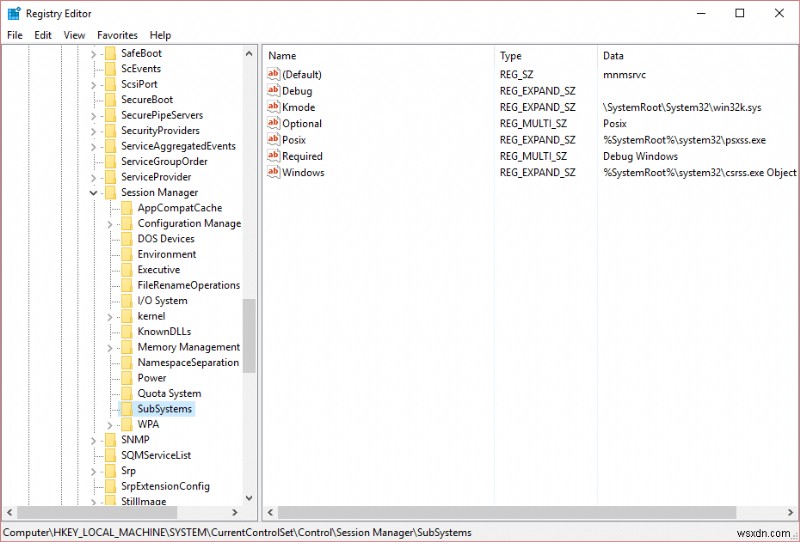Click the 'mnmsrvc' data cell
The image size is (800, 542).
pyautogui.click(x=624, y=75)
